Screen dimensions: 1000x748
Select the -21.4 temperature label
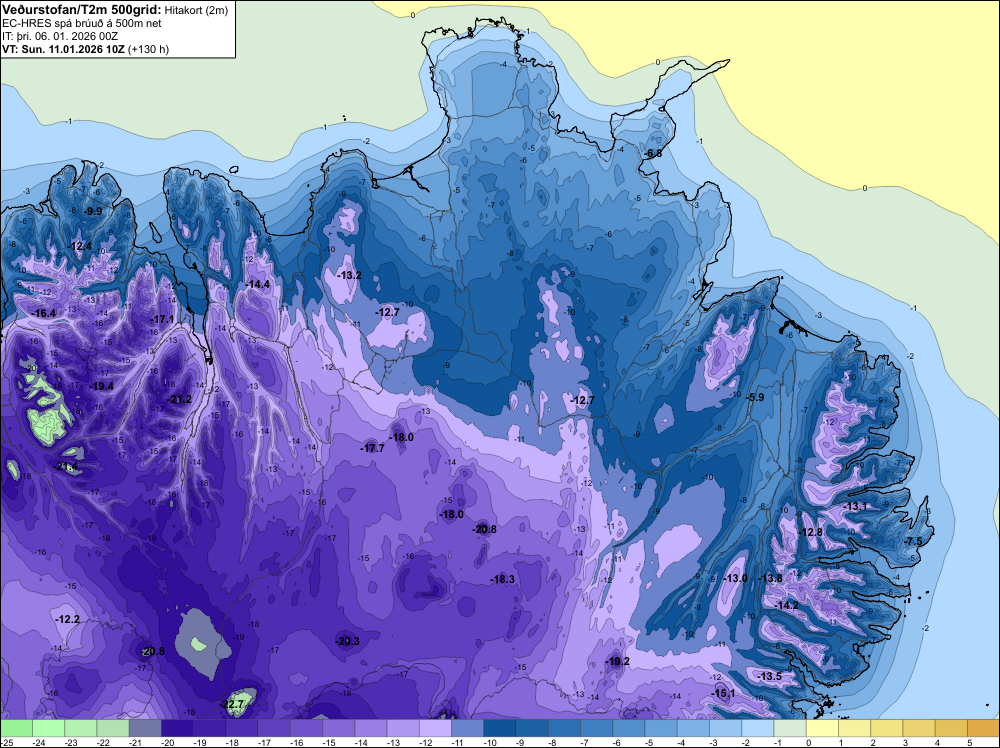[67, 467]
